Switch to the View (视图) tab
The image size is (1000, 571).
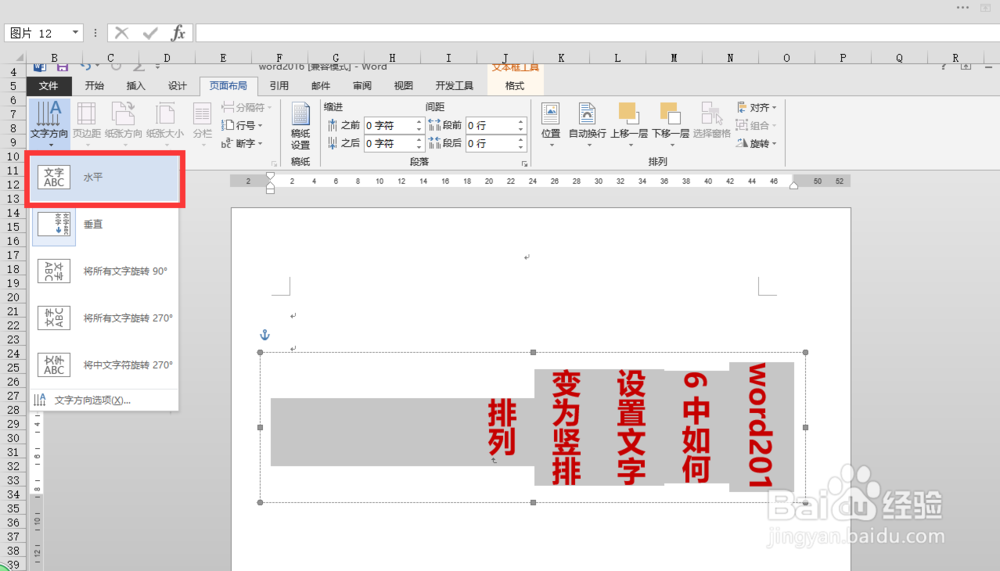coord(403,85)
